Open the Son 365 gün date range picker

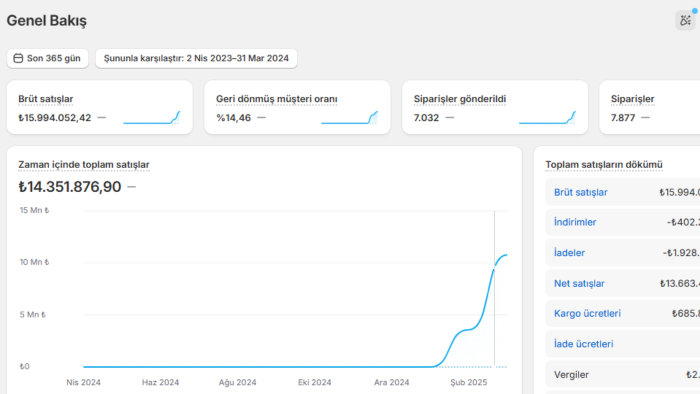pyautogui.click(x=47, y=58)
